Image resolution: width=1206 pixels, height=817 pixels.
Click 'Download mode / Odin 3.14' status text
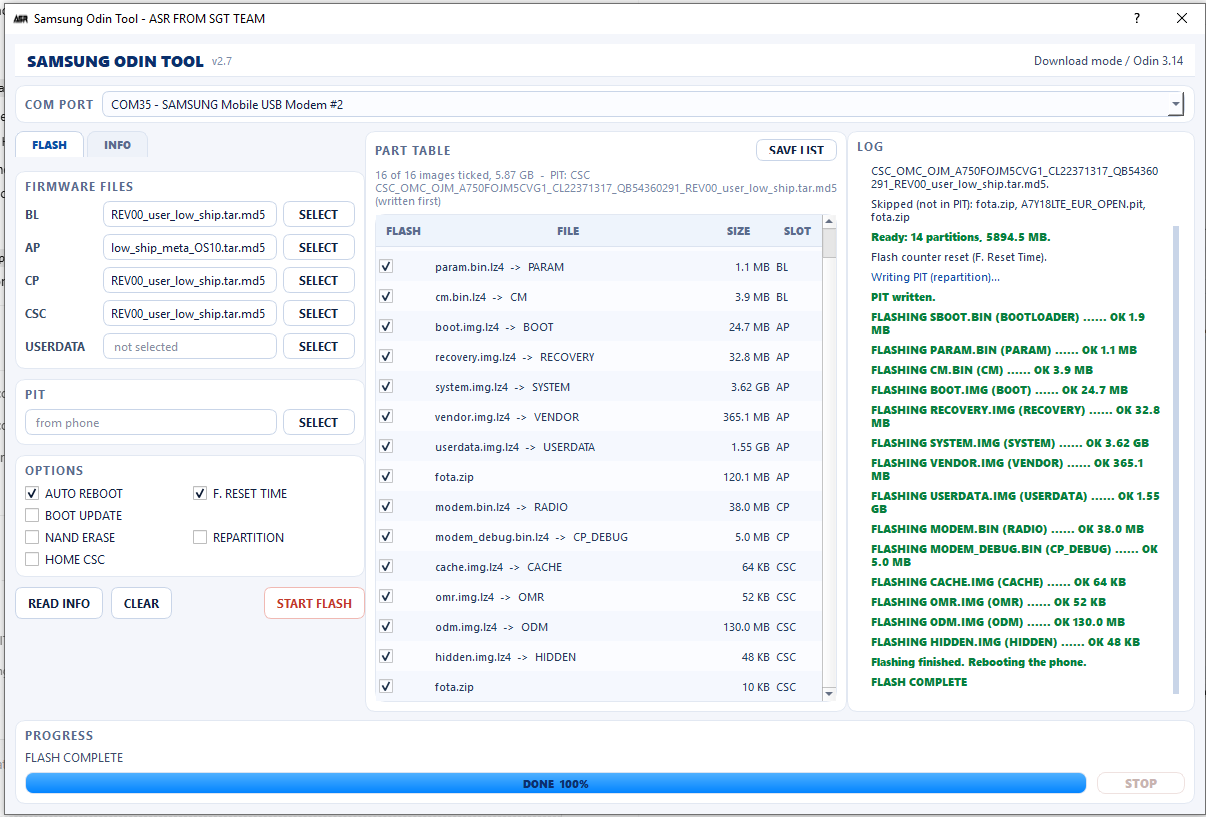click(x=1108, y=61)
